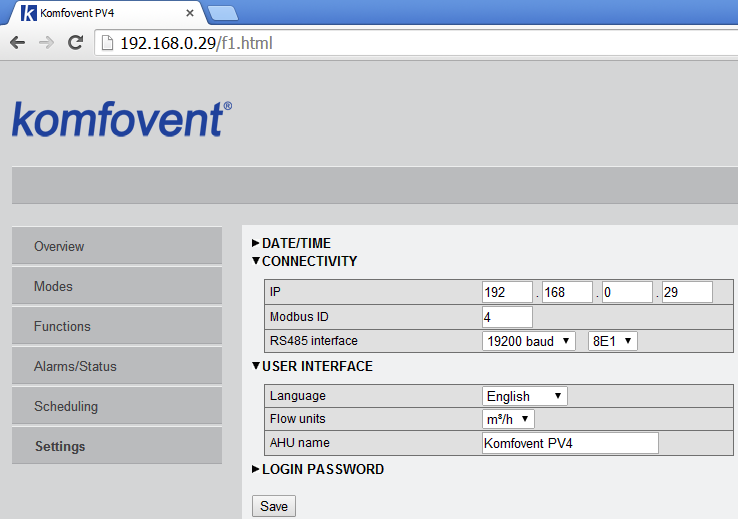Open the Language dropdown

coord(524,396)
